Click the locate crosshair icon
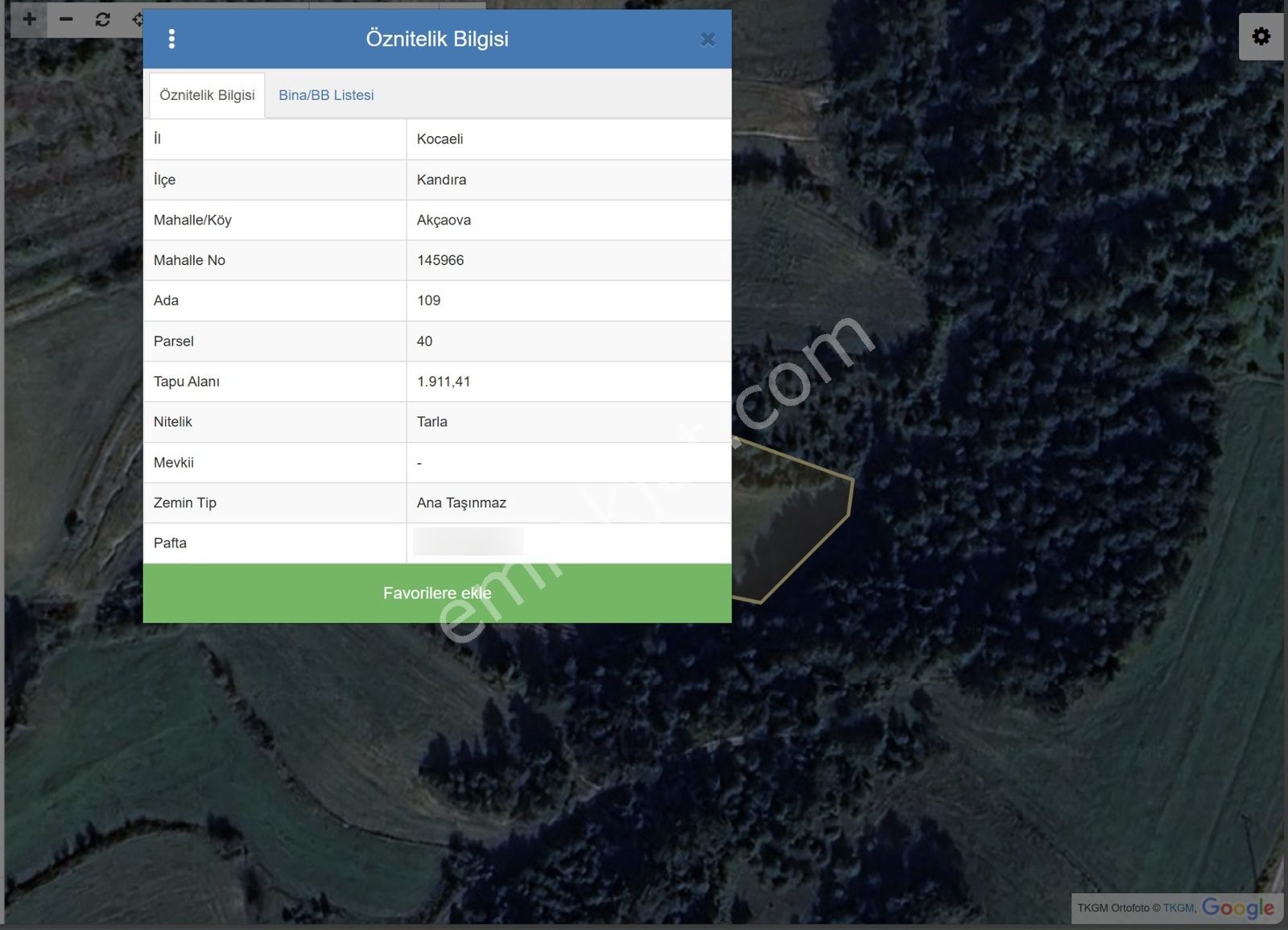The width and height of the screenshot is (1288, 930). [x=137, y=19]
